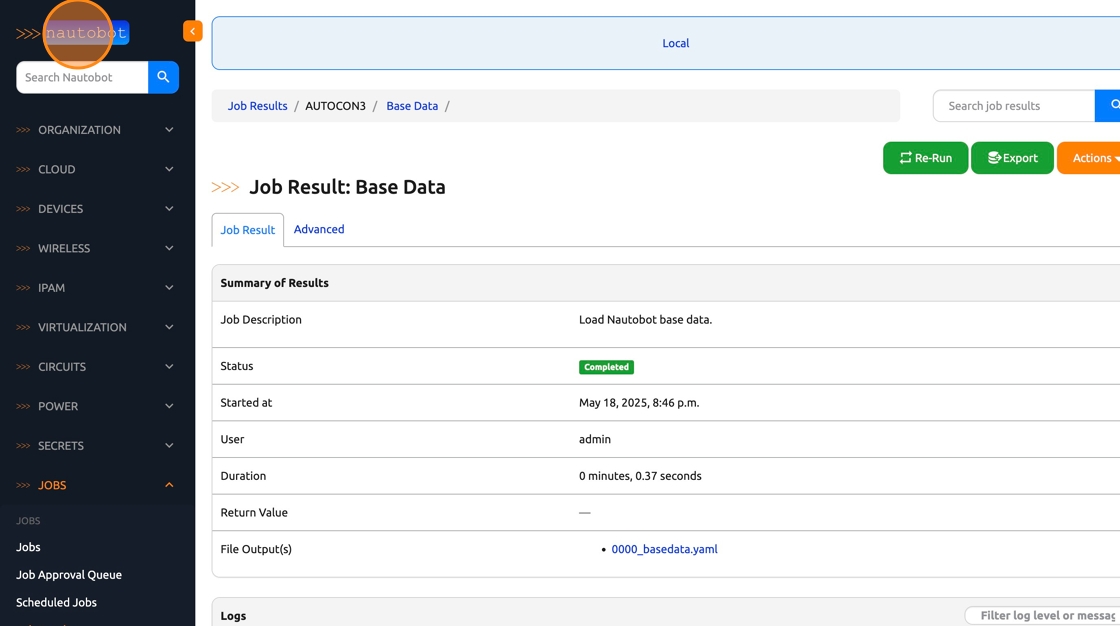Expand the Organization menu section

tap(95, 130)
